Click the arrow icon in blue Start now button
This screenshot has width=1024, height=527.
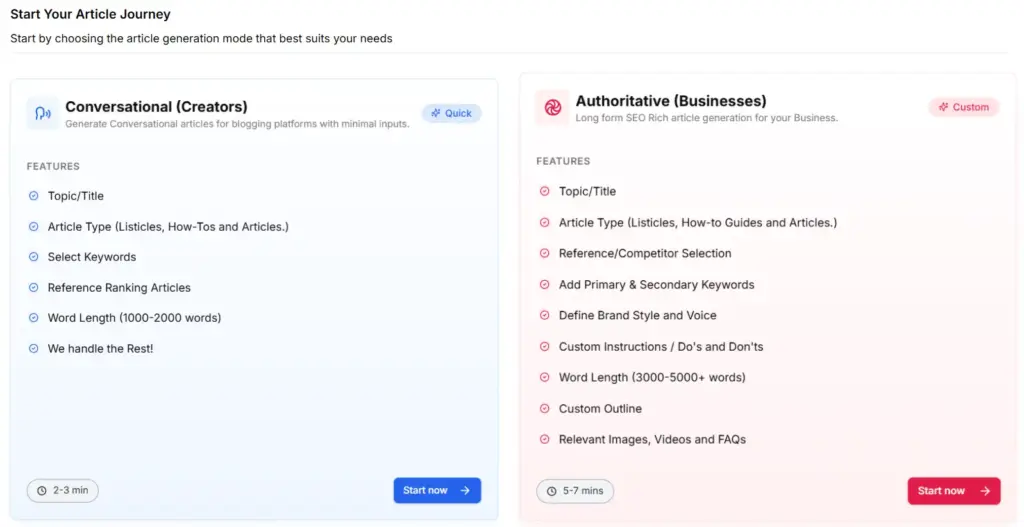point(465,490)
